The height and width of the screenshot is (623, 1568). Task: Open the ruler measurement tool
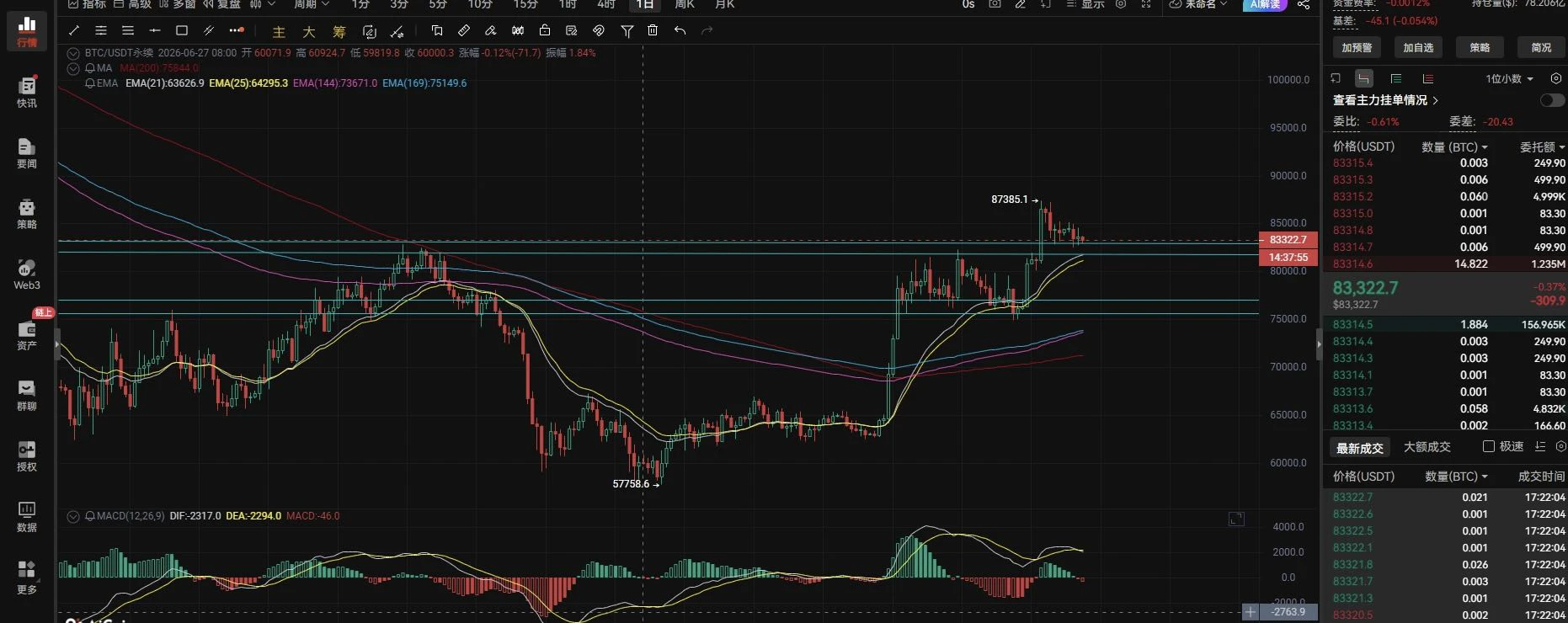[x=464, y=31]
